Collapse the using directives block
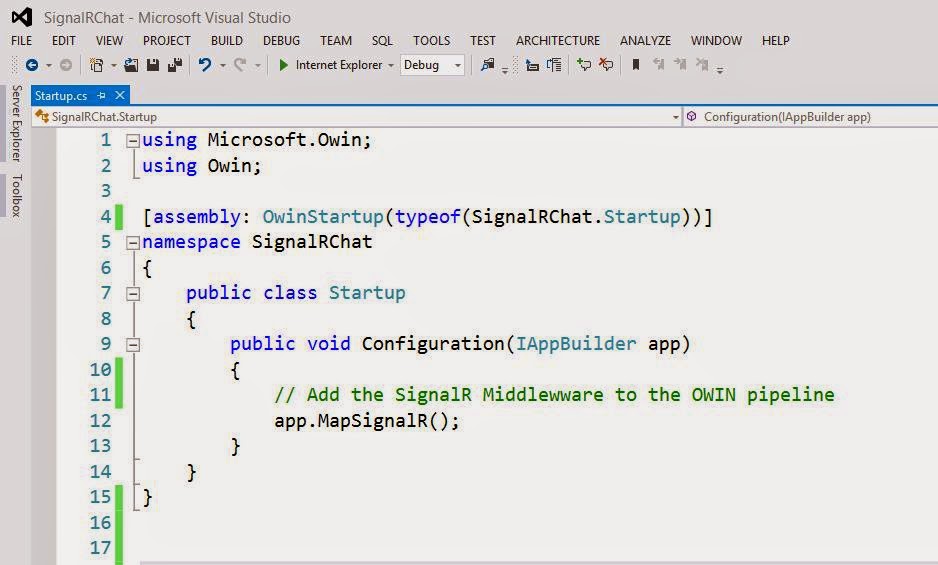Image resolution: width=938 pixels, height=565 pixels. point(133,141)
